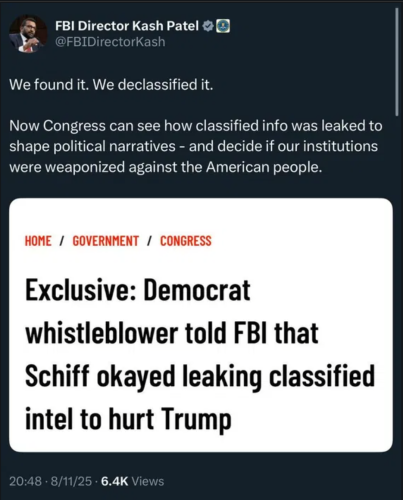
Task: Click the 'Now Congress can see' tweet paragraph
Action: coord(196,146)
